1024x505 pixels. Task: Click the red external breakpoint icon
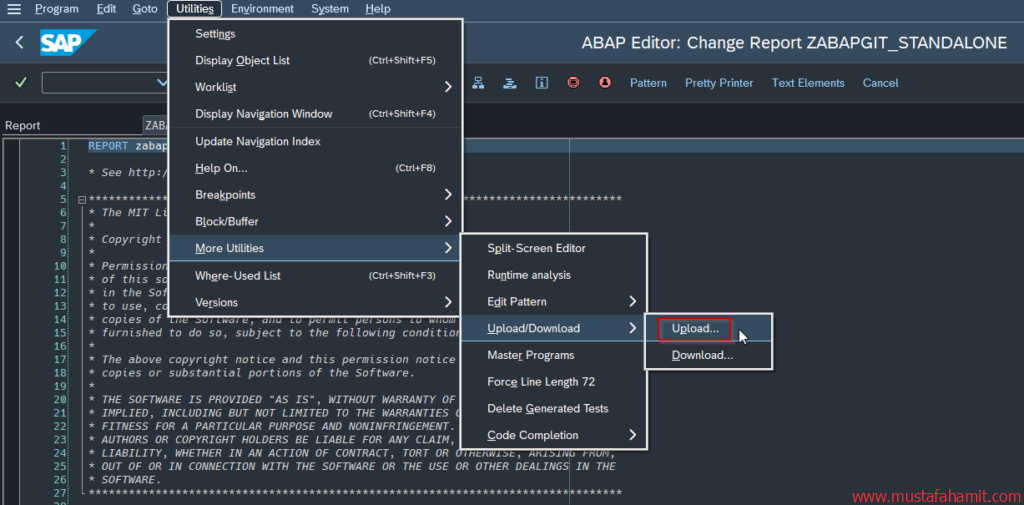pyautogui.click(x=605, y=83)
